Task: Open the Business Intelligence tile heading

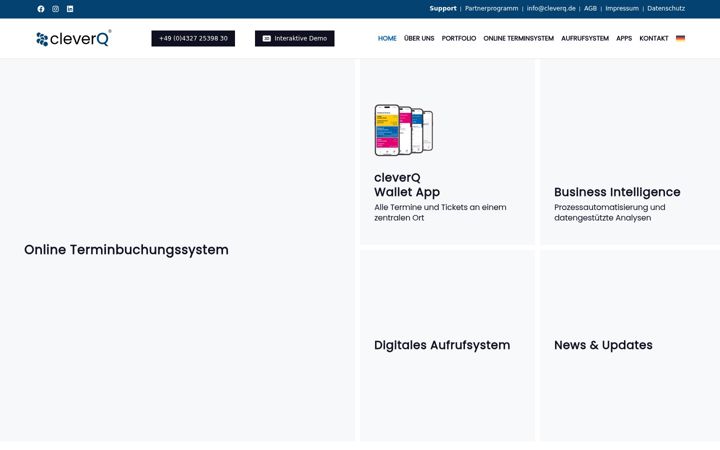Action: (617, 192)
